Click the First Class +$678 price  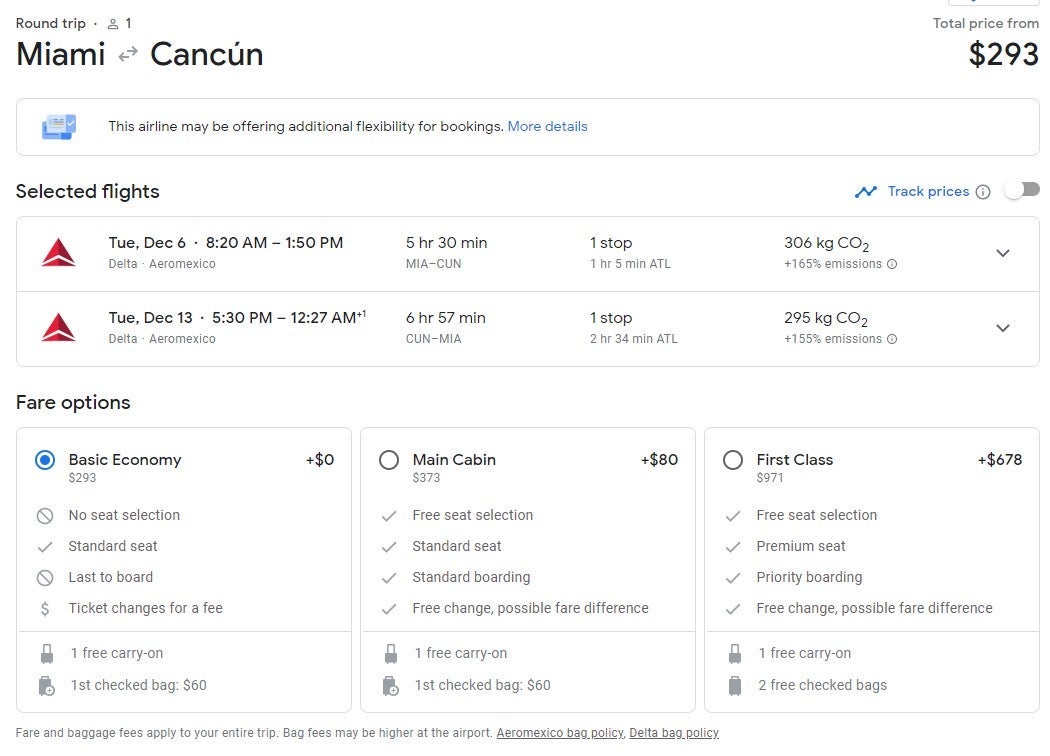click(x=999, y=460)
